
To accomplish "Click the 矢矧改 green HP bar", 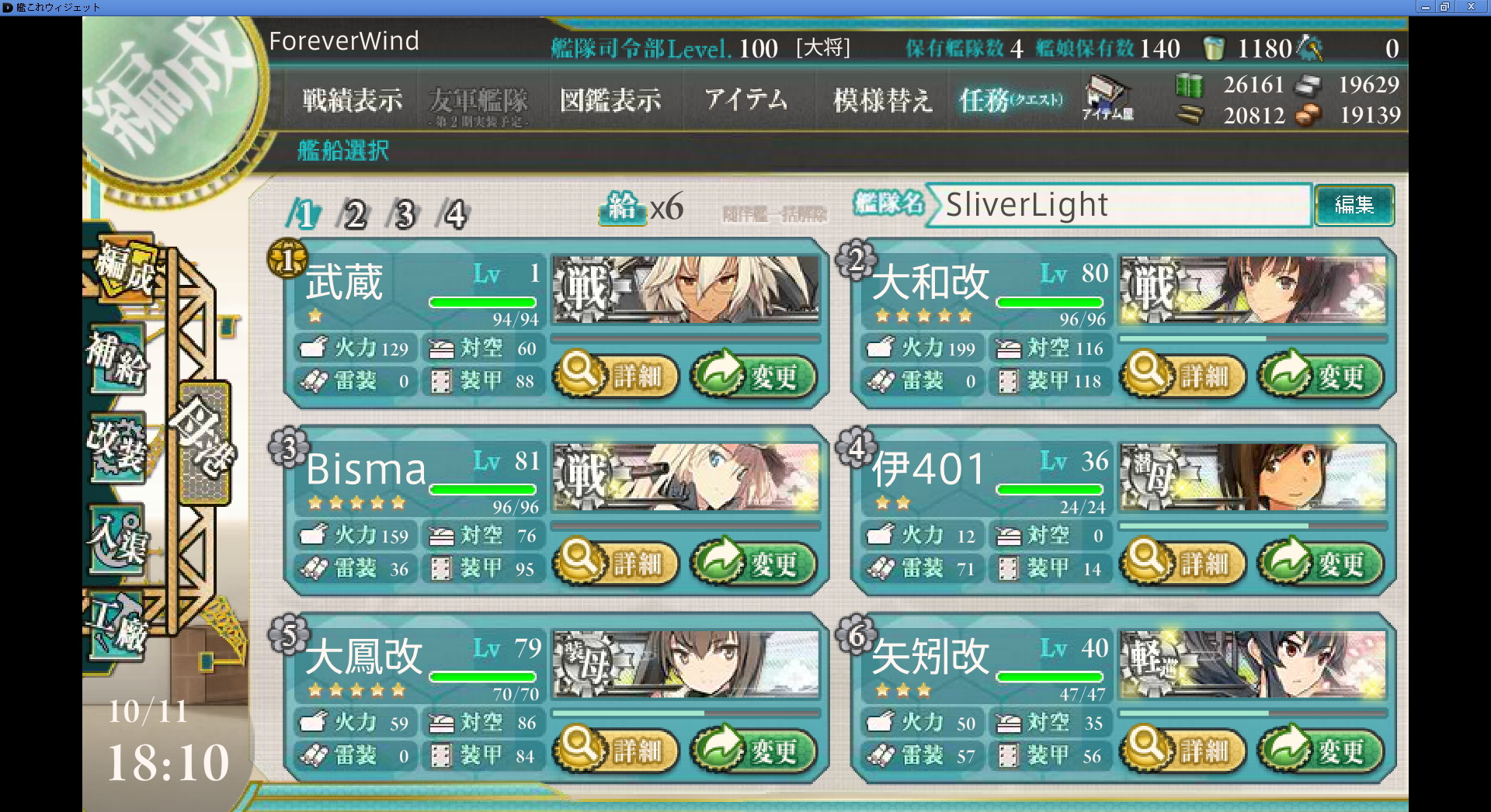I will point(1050,677).
